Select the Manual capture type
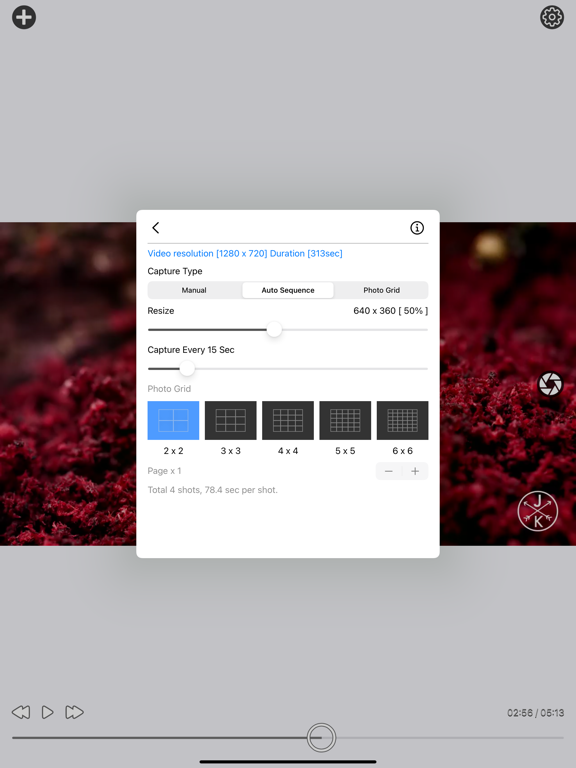The image size is (576, 768). [x=194, y=290]
